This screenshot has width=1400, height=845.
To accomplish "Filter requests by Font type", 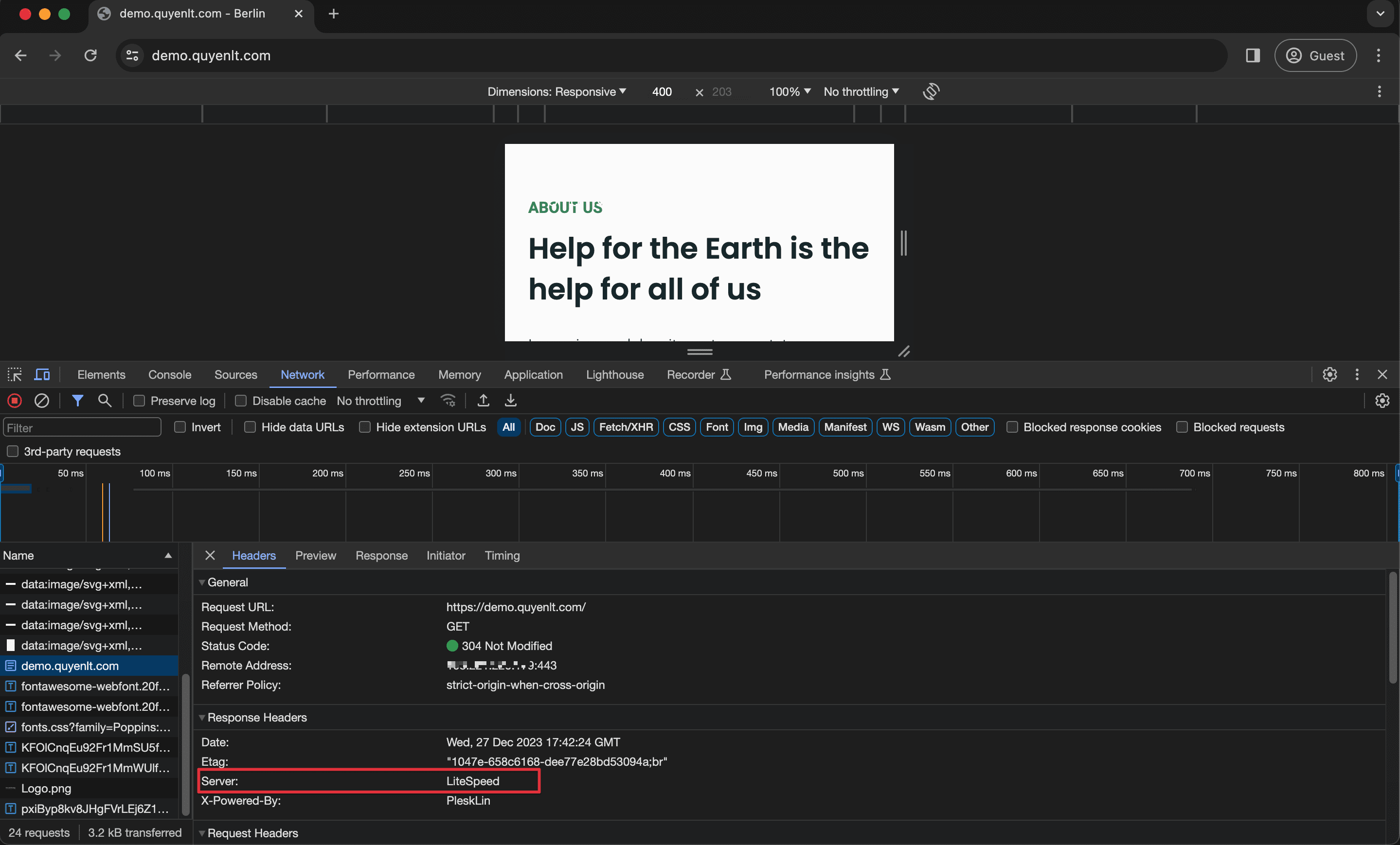I will (717, 427).
